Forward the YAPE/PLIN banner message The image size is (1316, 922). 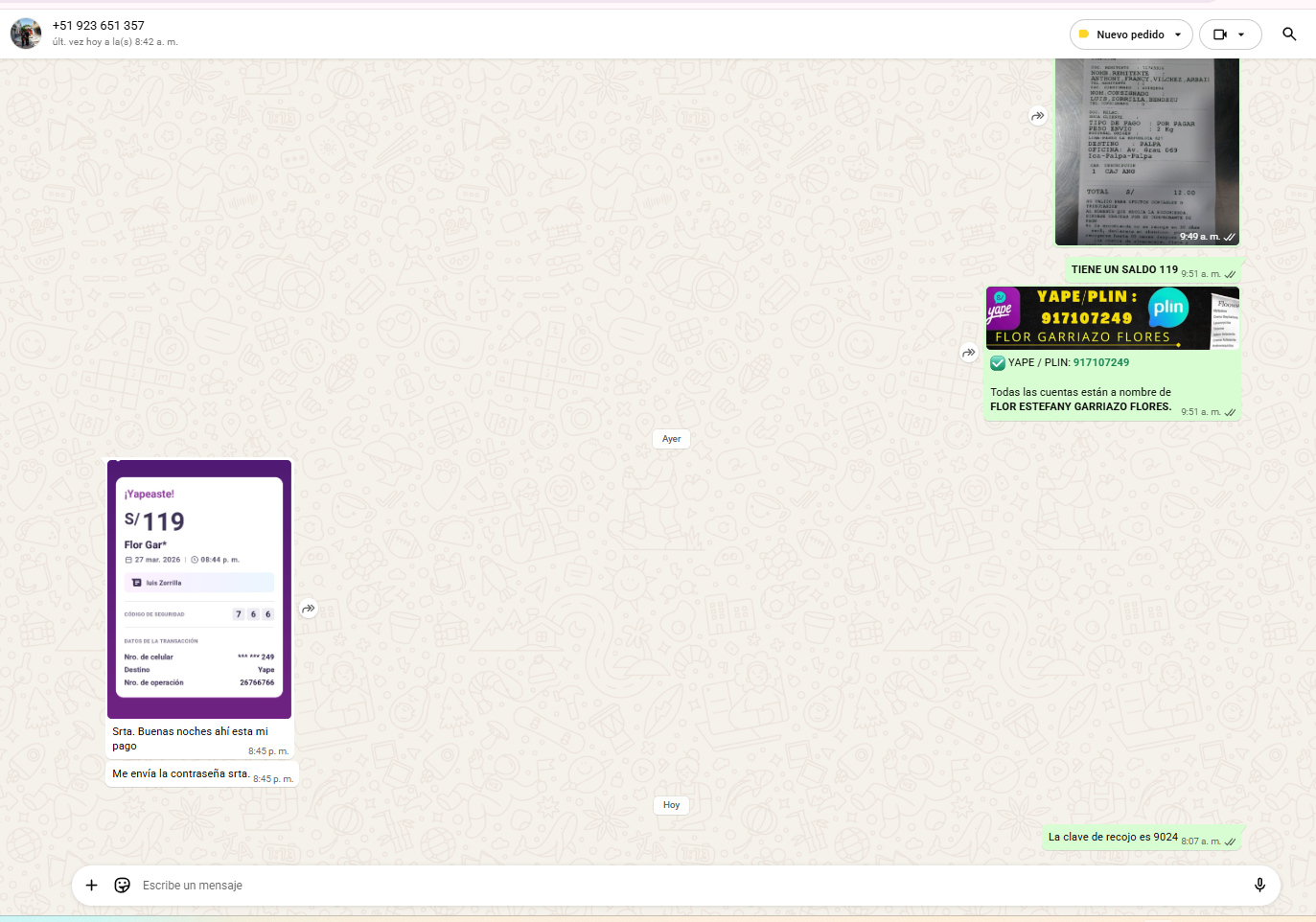(x=969, y=353)
